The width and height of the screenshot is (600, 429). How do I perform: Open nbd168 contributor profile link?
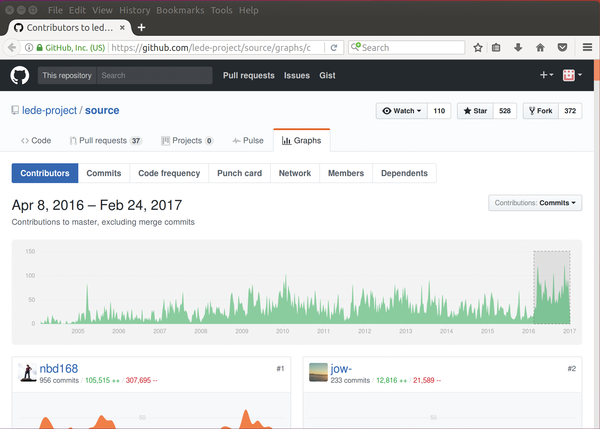[59, 369]
